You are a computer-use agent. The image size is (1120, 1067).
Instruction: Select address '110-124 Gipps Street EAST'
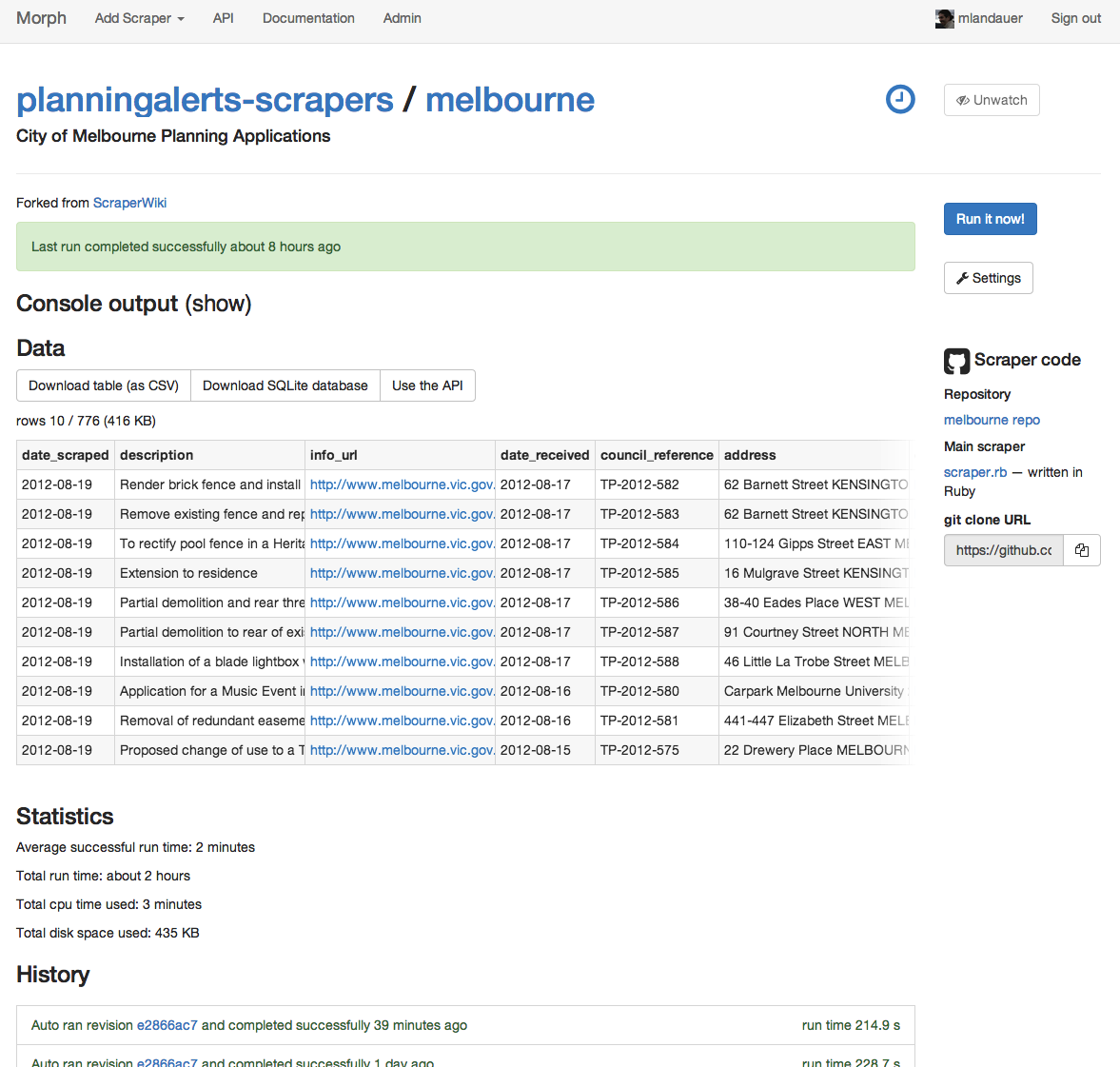click(816, 543)
